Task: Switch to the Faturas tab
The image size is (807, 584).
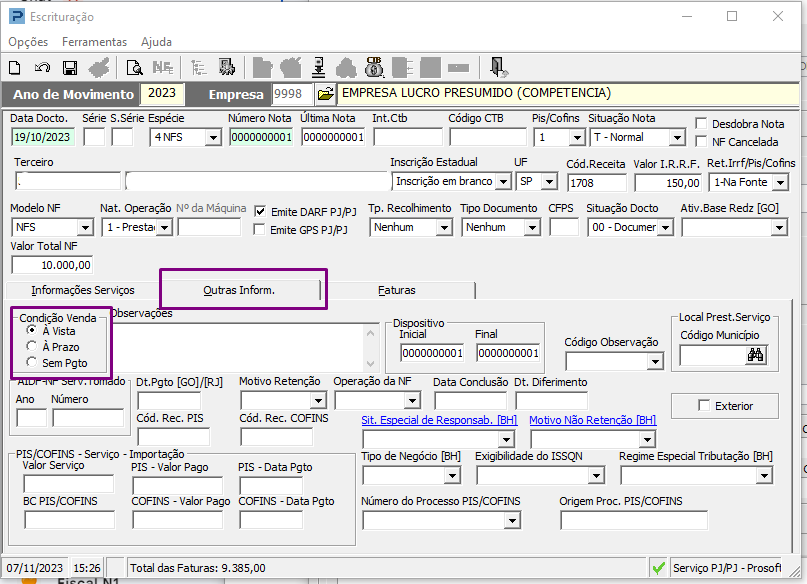Action: coord(397,290)
